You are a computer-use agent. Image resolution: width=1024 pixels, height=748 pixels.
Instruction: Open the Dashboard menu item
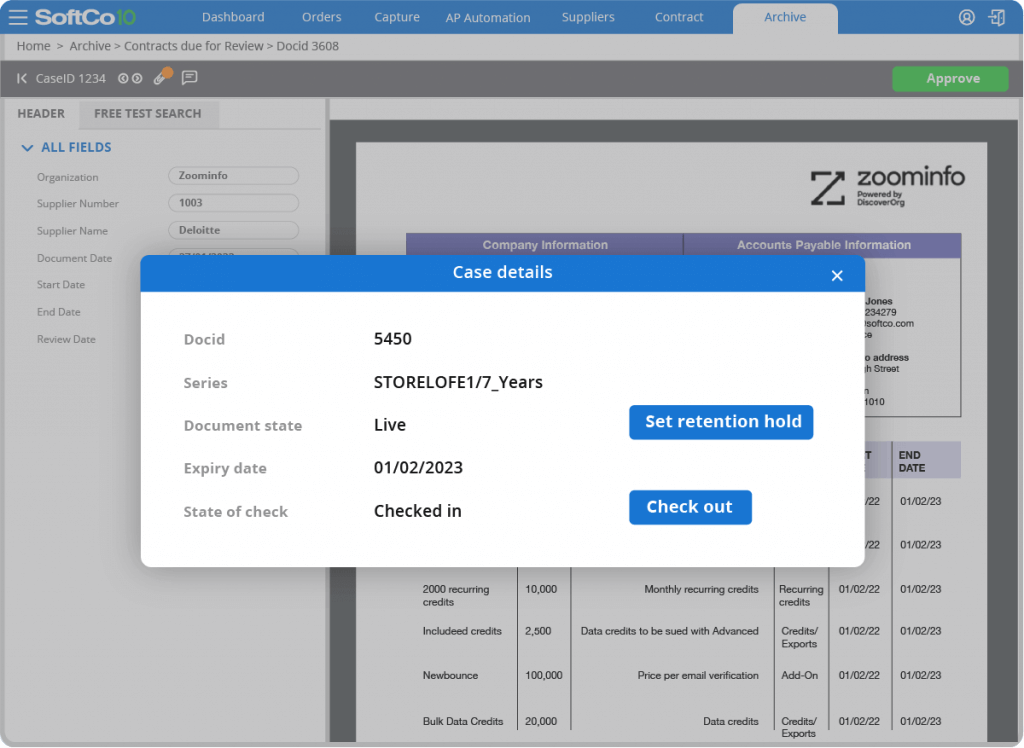click(233, 17)
